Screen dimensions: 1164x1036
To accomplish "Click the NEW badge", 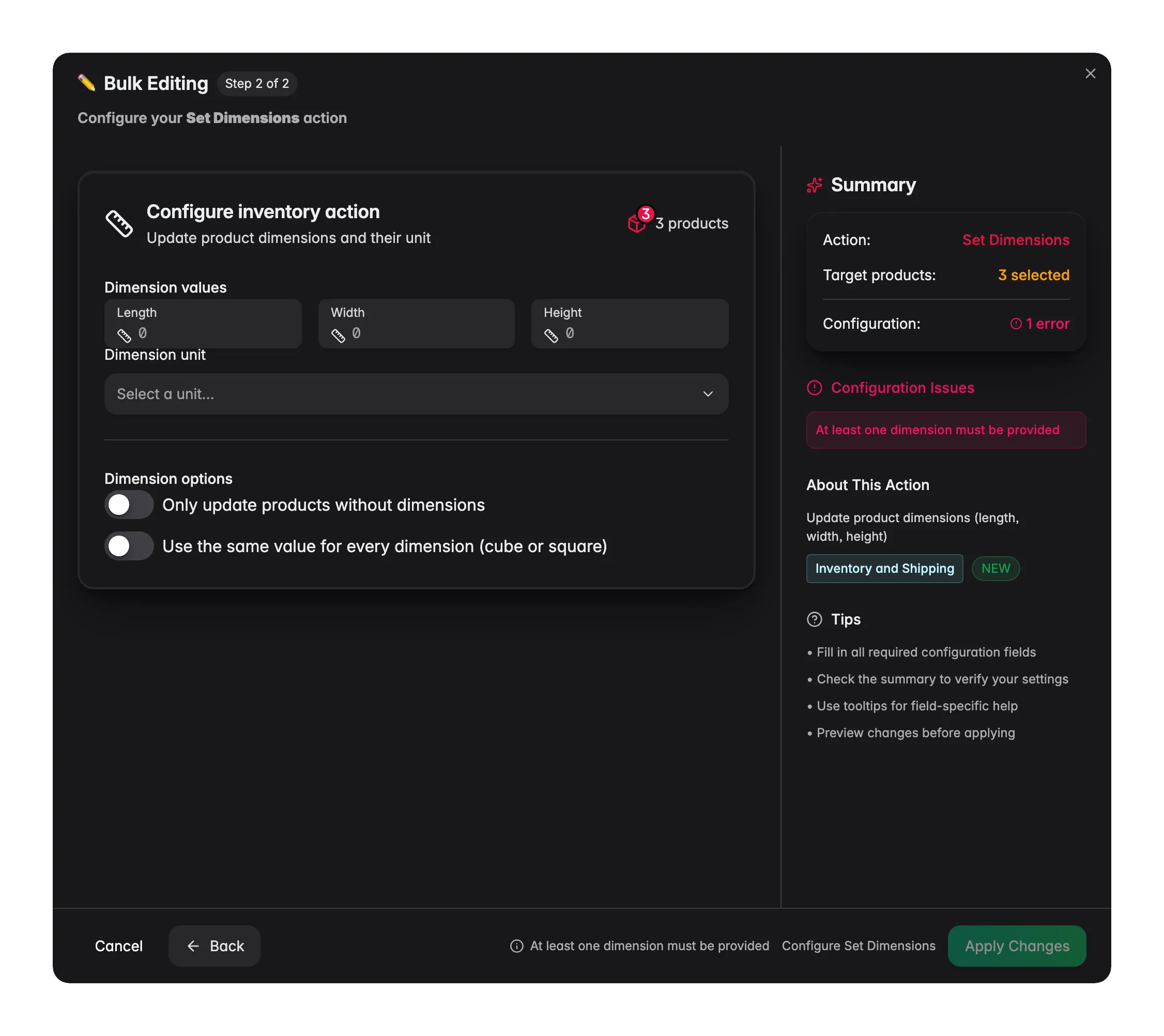I will pyautogui.click(x=995, y=569).
